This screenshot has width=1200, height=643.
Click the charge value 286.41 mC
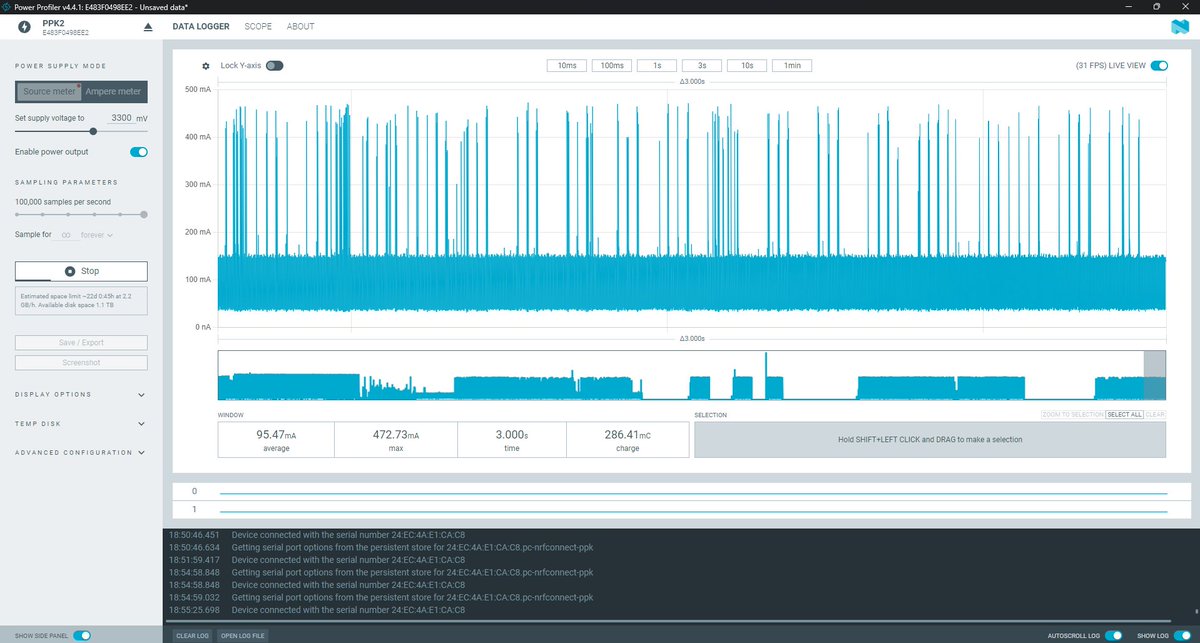click(x=628, y=435)
